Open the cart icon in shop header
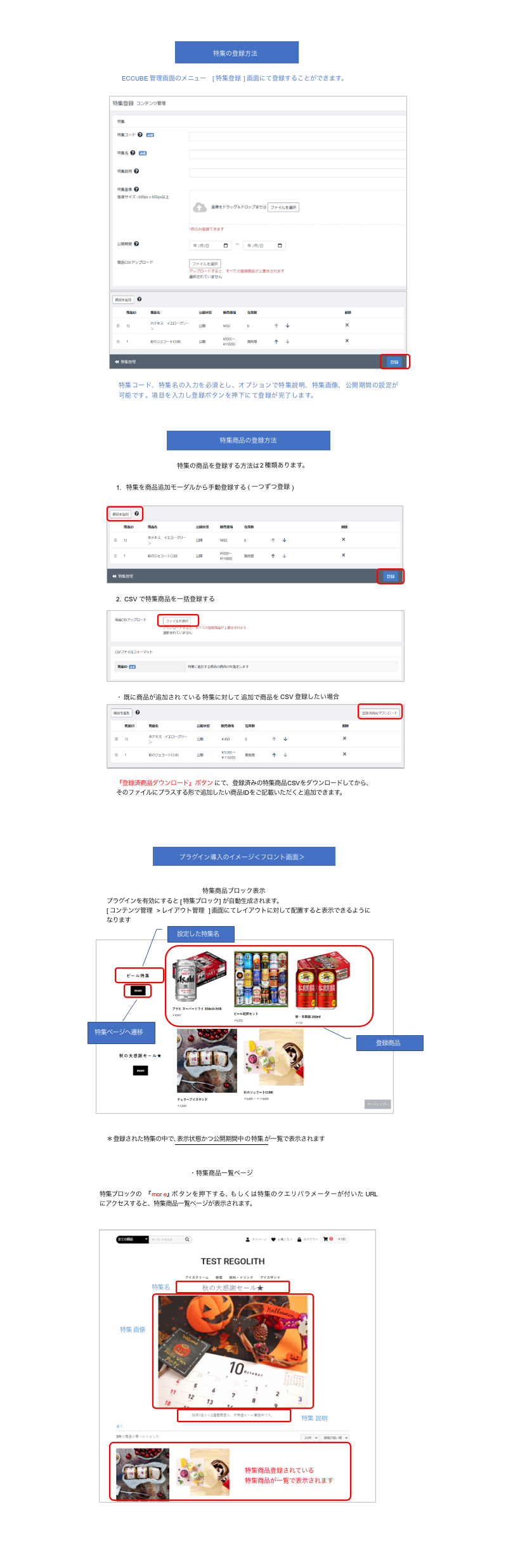 tap(326, 1239)
